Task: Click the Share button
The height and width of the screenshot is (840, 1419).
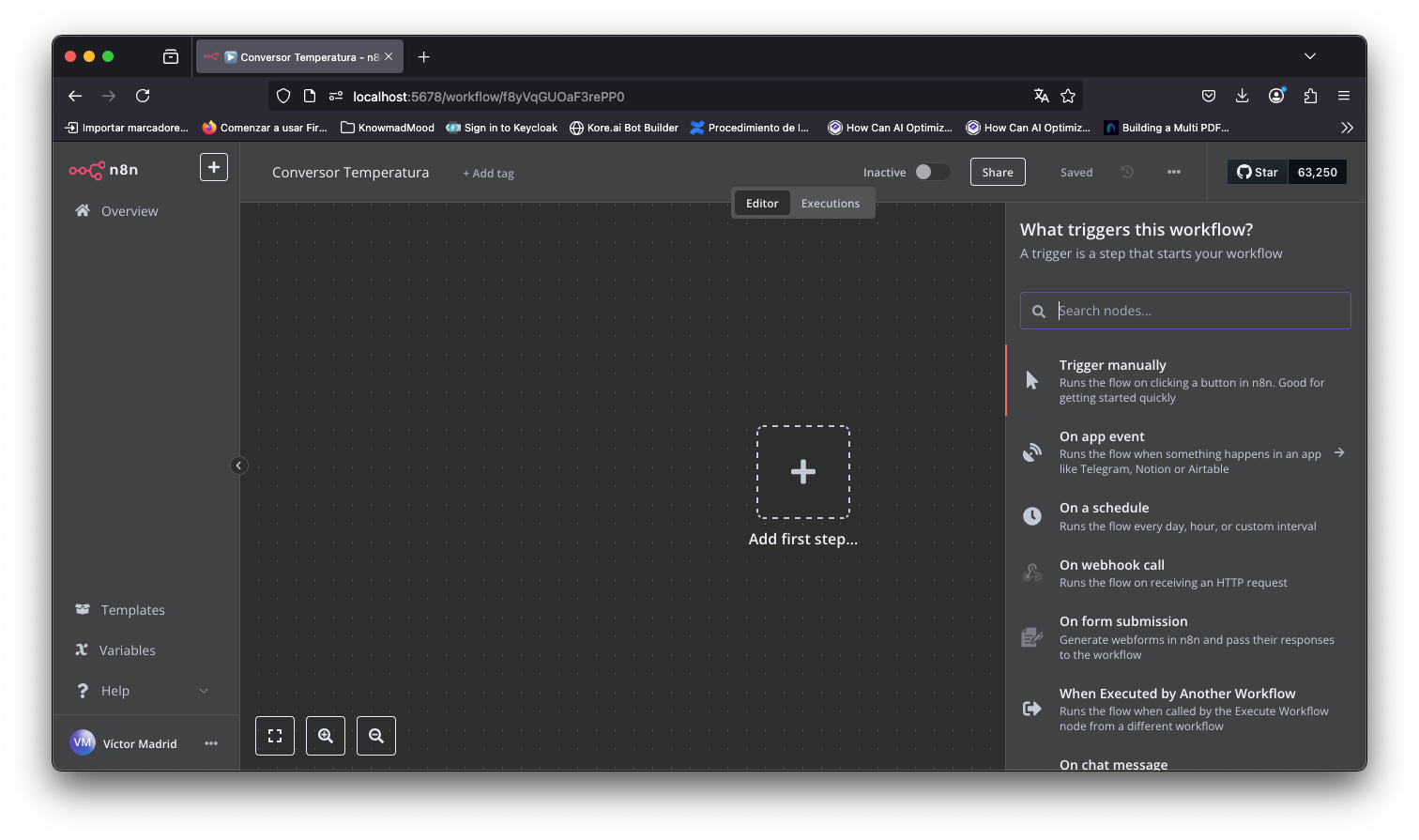Action: (997, 172)
